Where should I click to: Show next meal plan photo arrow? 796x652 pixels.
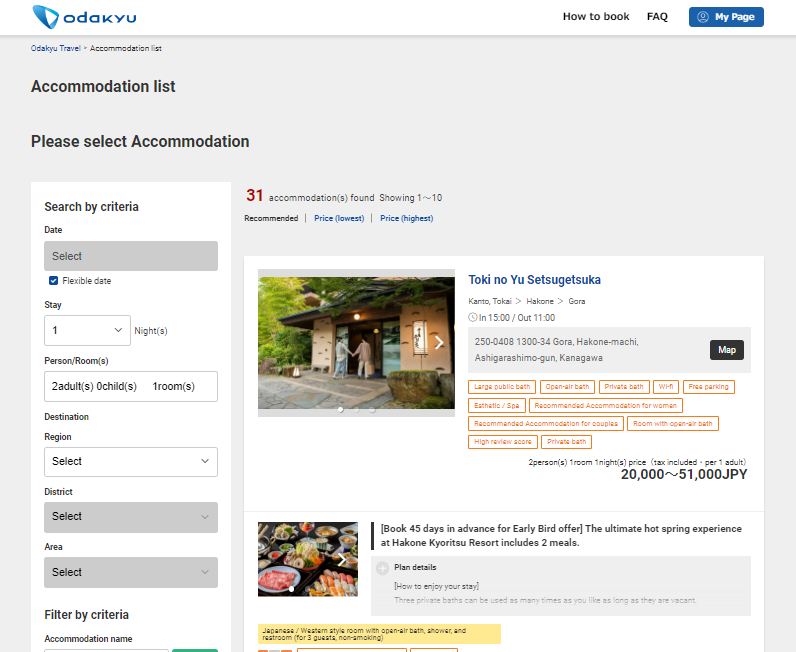(x=342, y=560)
